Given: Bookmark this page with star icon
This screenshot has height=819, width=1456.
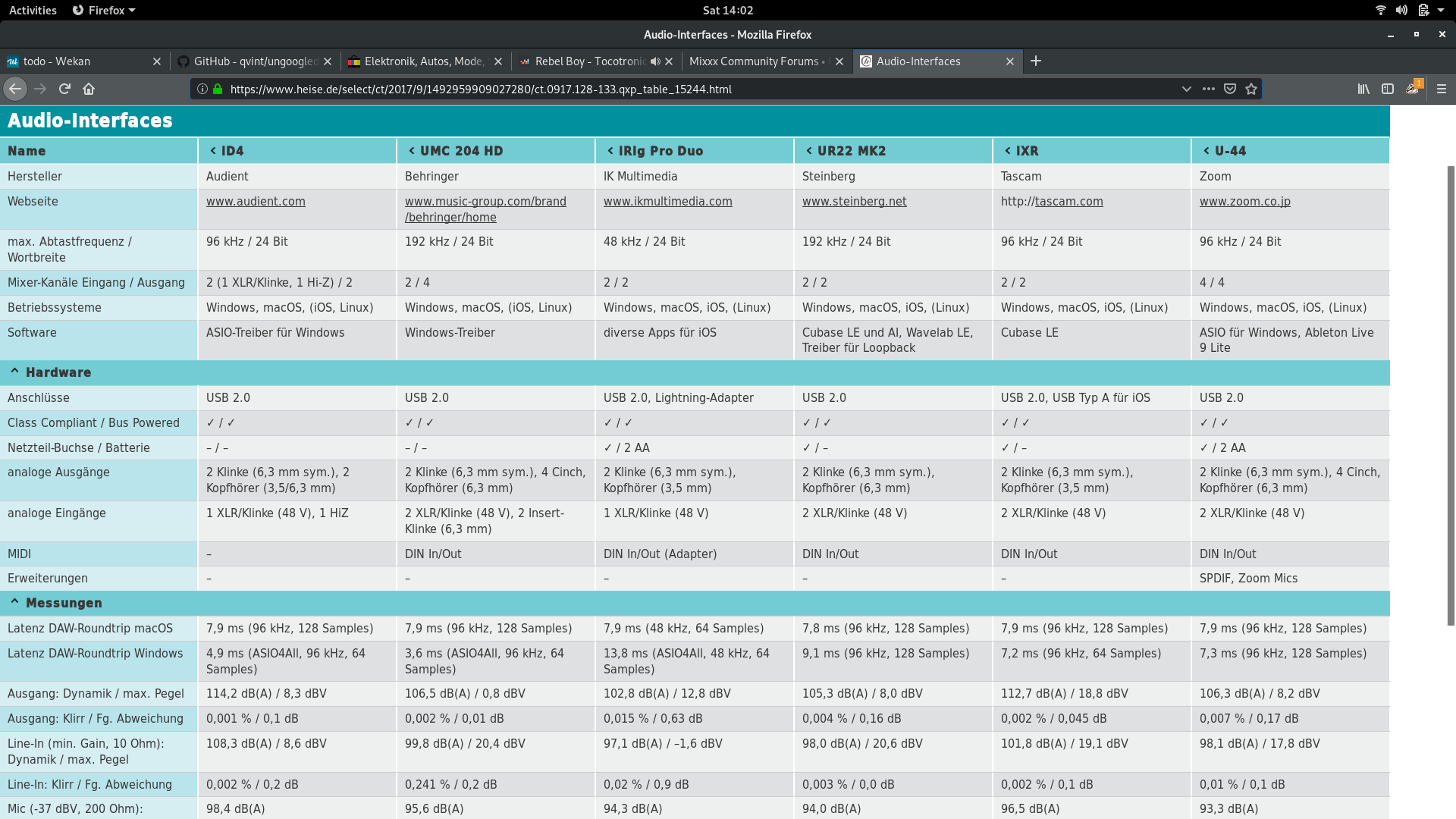Looking at the screenshot, I should pyautogui.click(x=1251, y=89).
